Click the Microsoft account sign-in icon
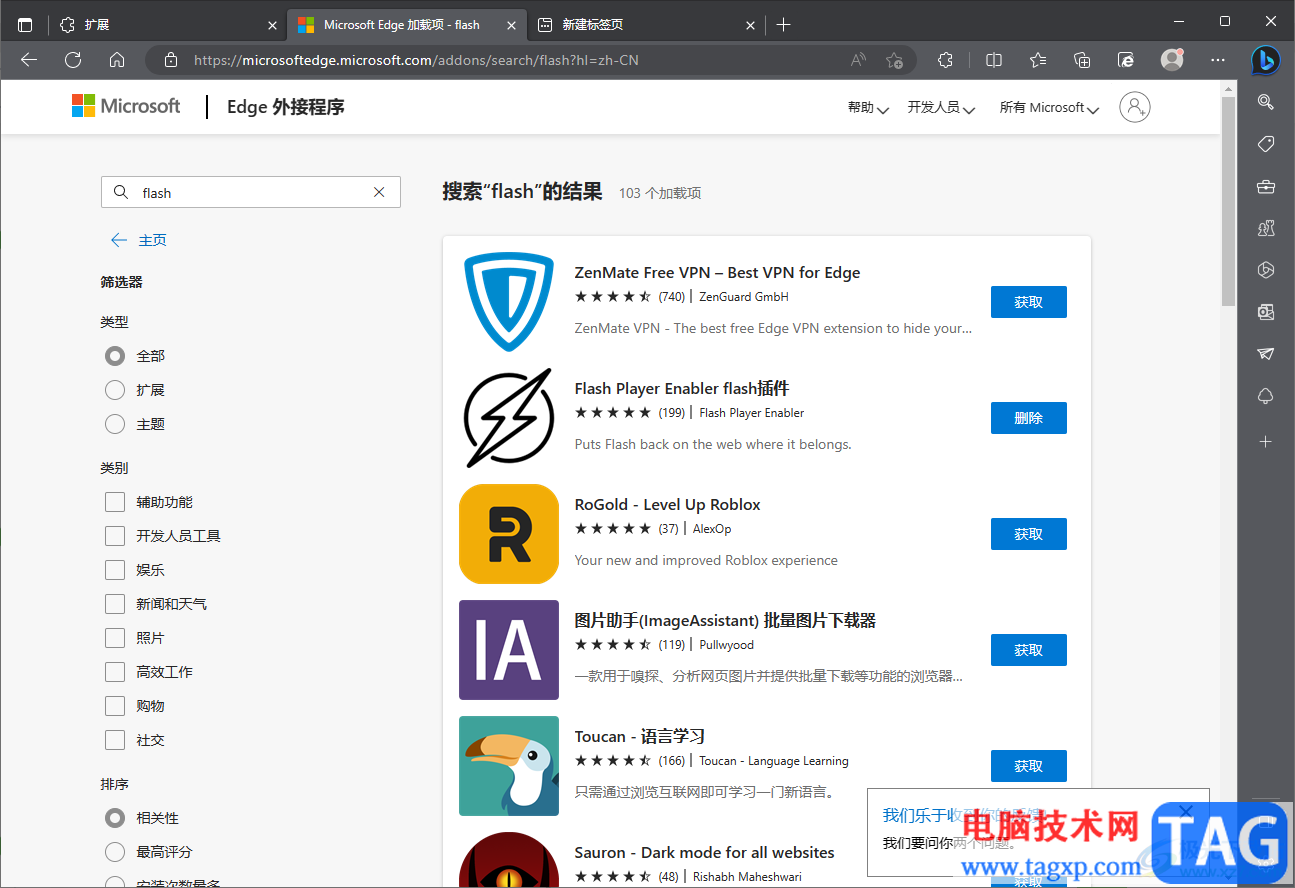The width and height of the screenshot is (1295, 888). pos(1135,107)
